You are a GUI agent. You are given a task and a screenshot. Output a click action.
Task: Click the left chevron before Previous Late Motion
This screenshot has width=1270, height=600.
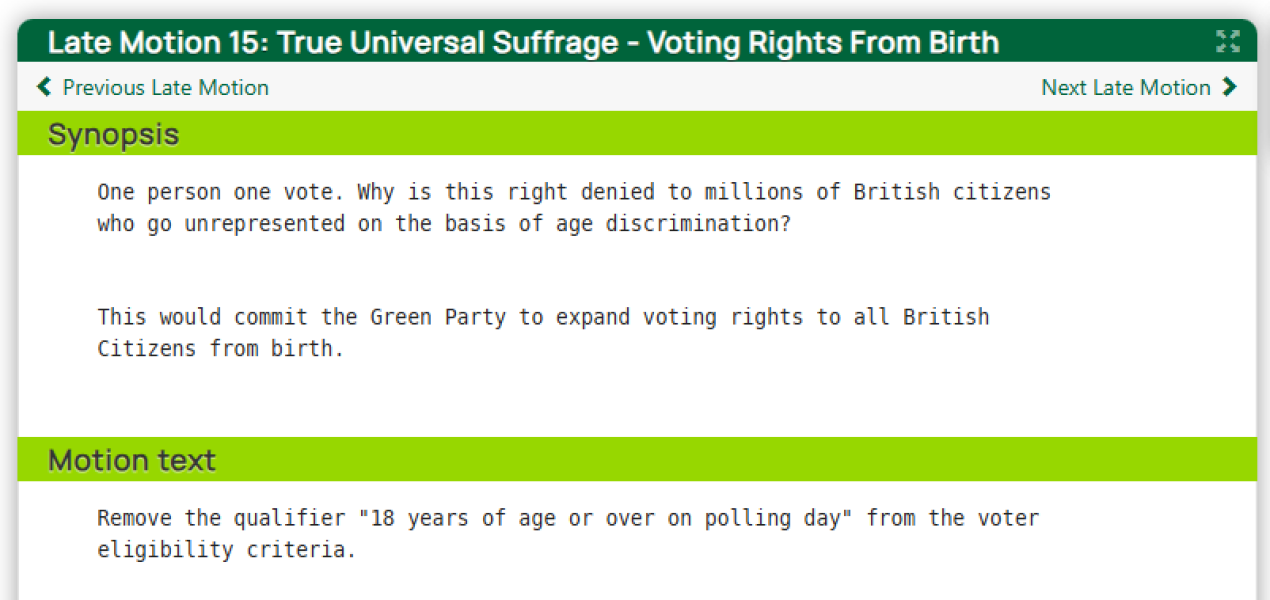click(x=44, y=87)
